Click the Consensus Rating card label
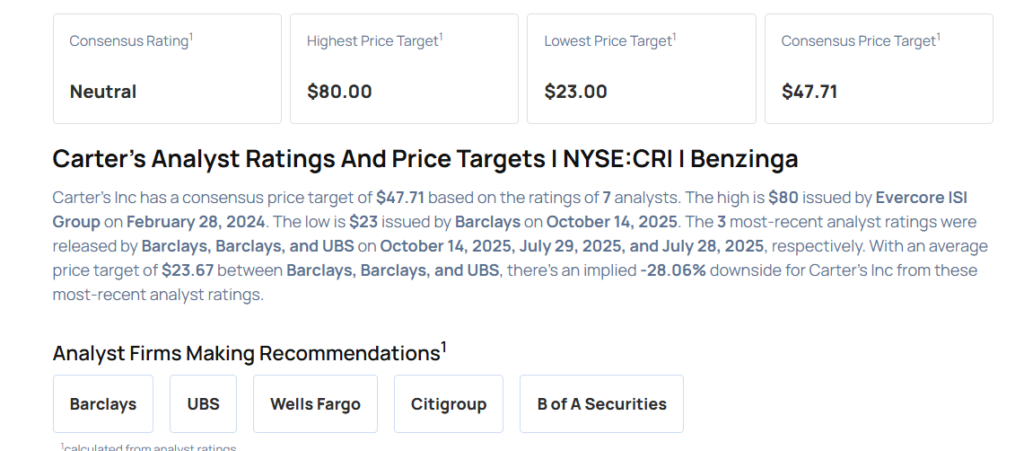Image resolution: width=1024 pixels, height=451 pixels. coord(130,41)
